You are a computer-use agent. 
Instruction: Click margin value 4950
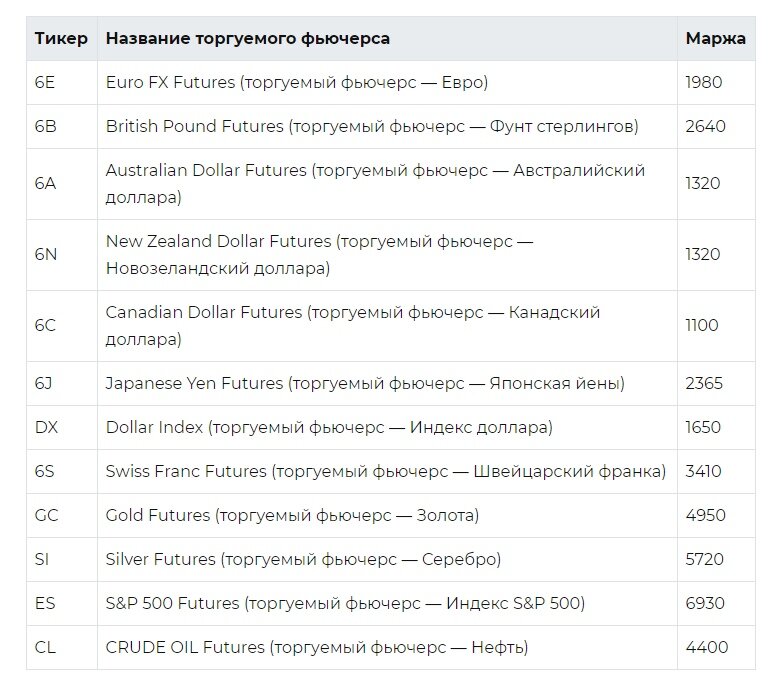coord(704,515)
